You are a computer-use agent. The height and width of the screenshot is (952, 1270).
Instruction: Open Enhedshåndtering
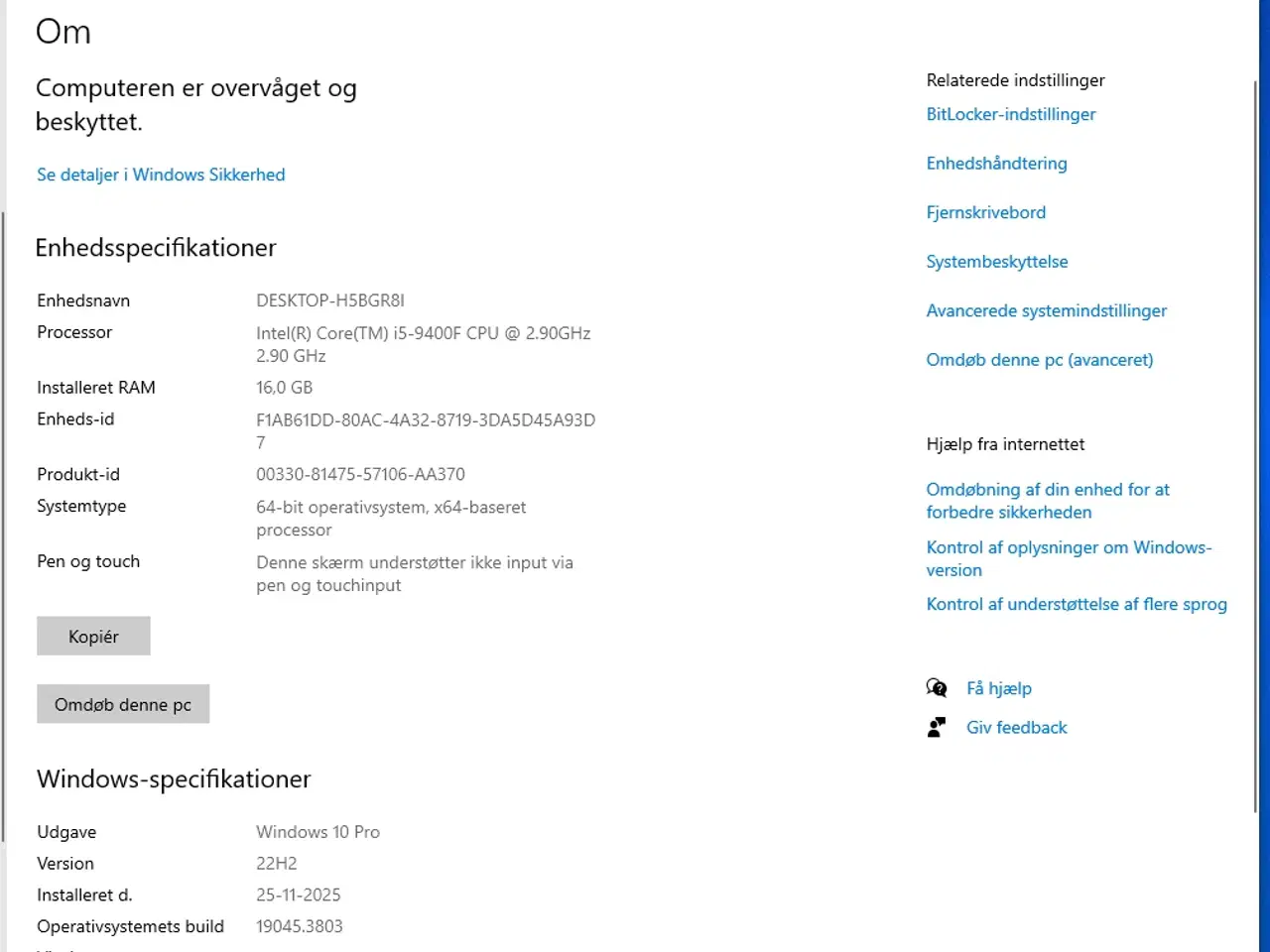pos(996,163)
